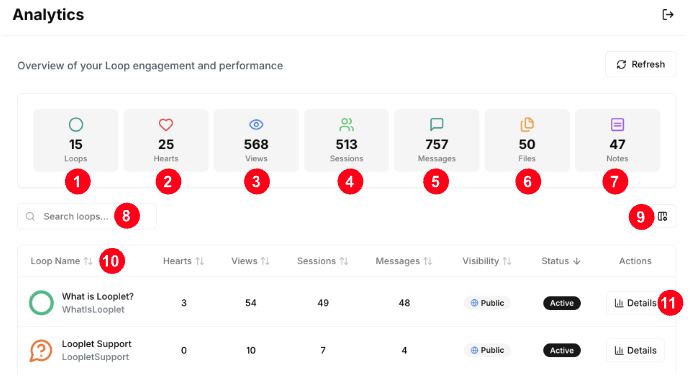
Task: Click LoopletSupport handle text
Action: click(x=95, y=357)
